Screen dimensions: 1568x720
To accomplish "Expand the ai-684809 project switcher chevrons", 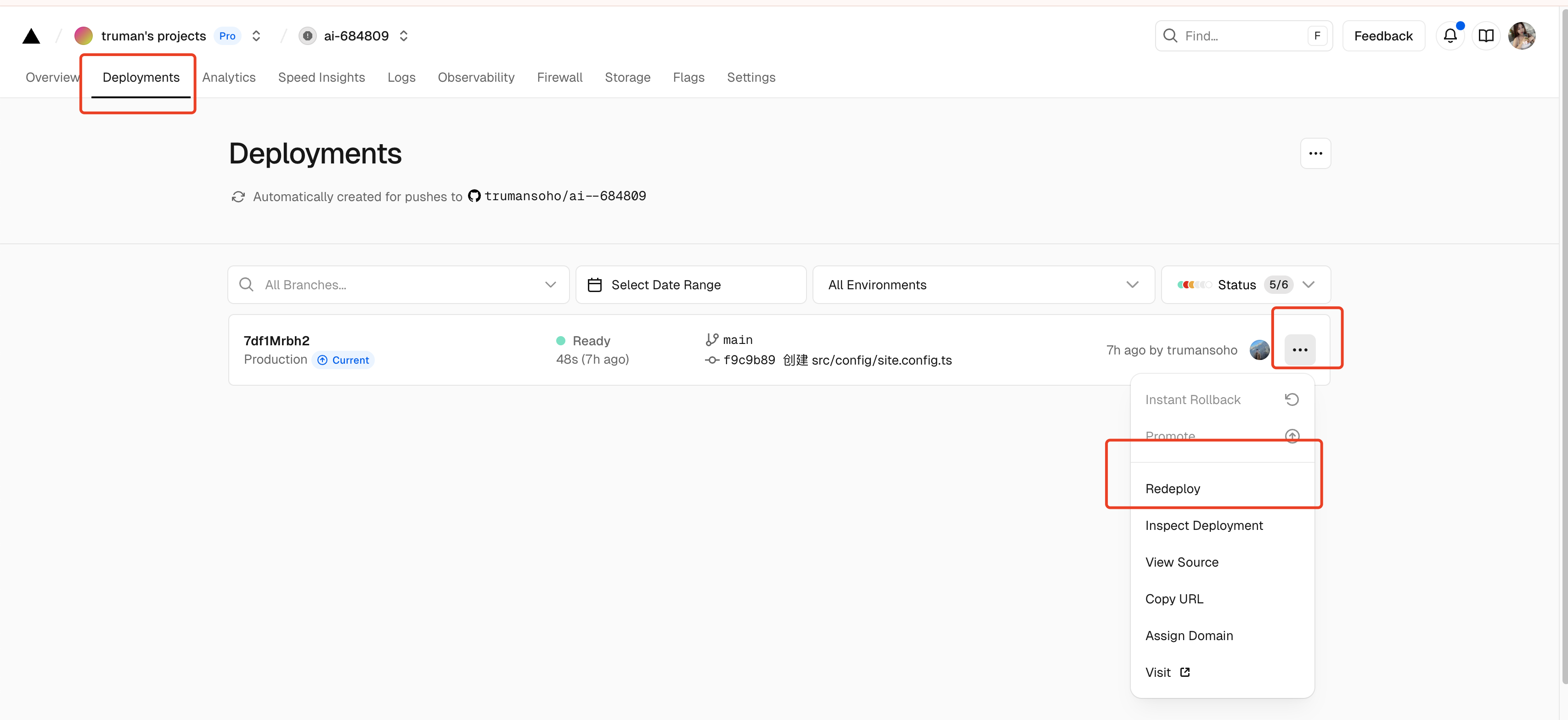I will [x=404, y=36].
